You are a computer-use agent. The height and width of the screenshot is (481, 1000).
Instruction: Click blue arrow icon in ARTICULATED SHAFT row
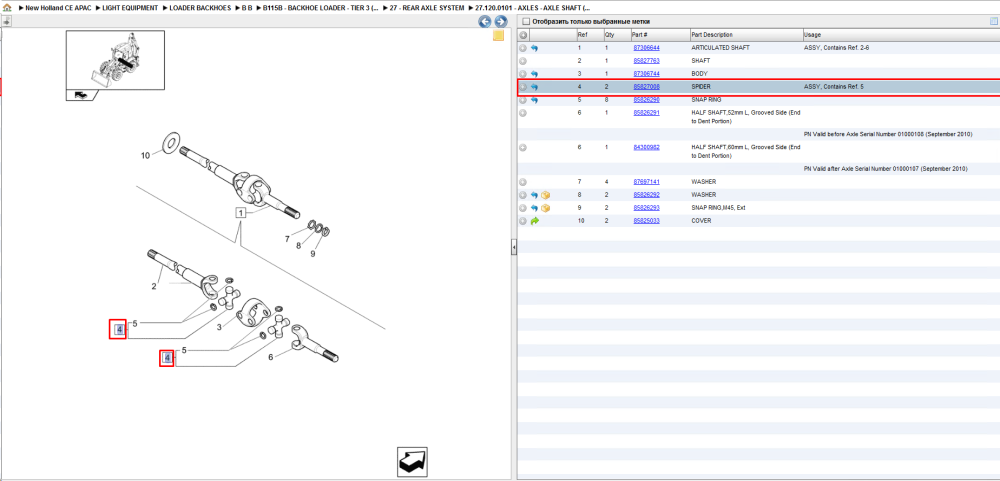pyautogui.click(x=534, y=48)
